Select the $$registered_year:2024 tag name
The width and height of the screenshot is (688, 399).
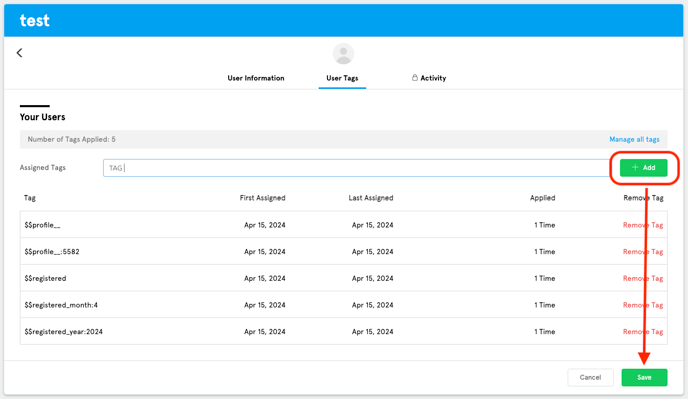(64, 332)
